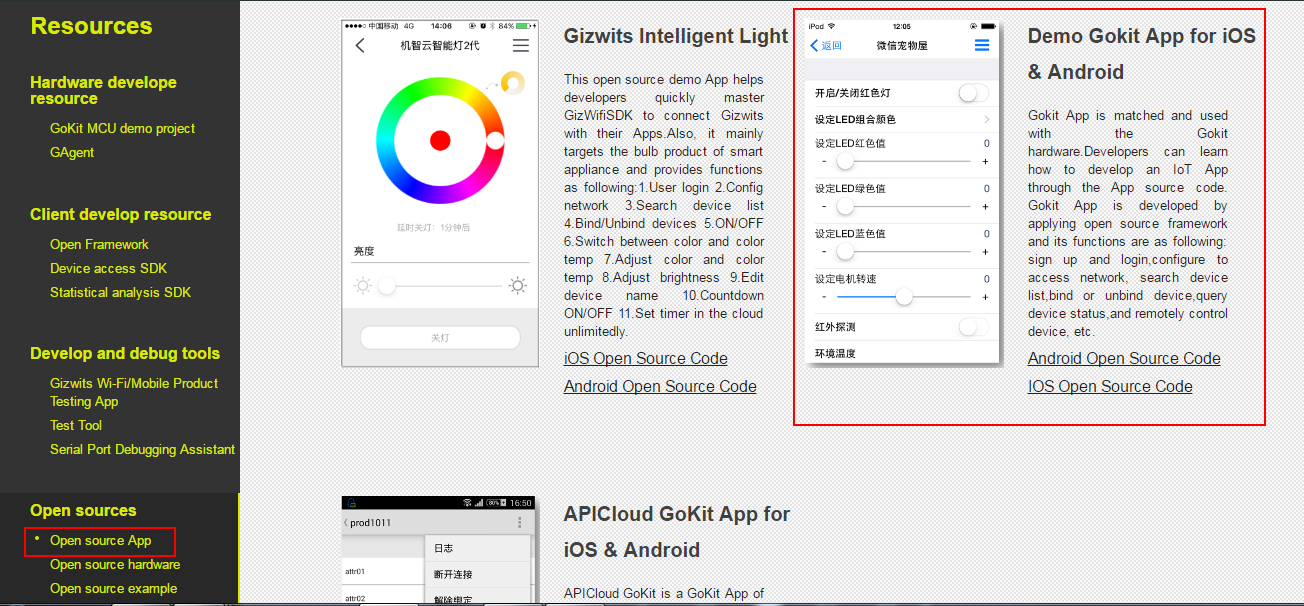Open the iOS Open Source Code link for Intelligent Light
1304x606 pixels.
click(645, 358)
